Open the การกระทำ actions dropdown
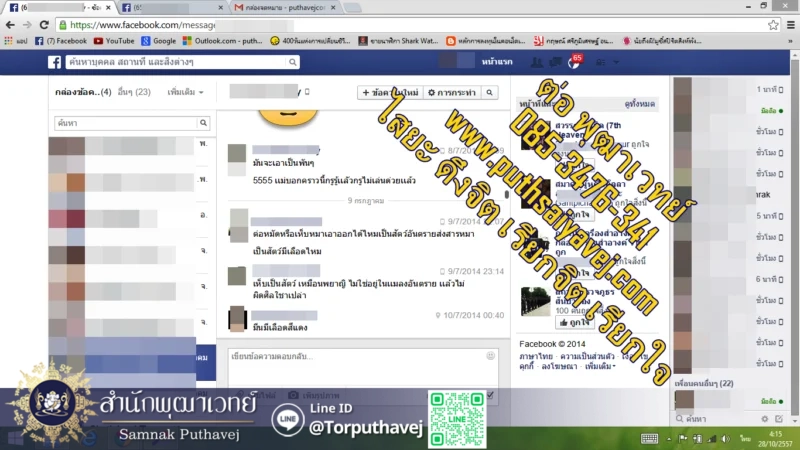Image resolution: width=800 pixels, height=450 pixels. tap(452, 92)
